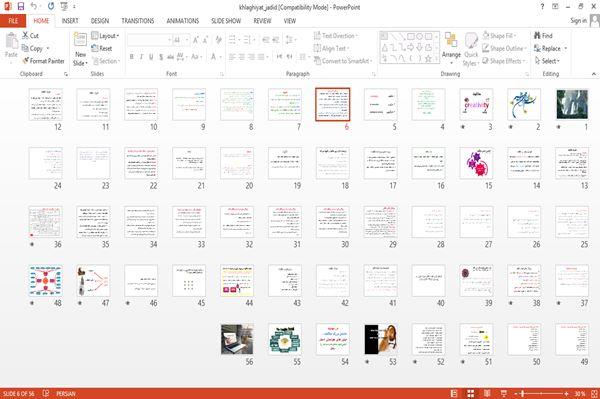Screen dimensions: 600x399
Task: Expand the Layout dropdown
Action: click(105, 36)
